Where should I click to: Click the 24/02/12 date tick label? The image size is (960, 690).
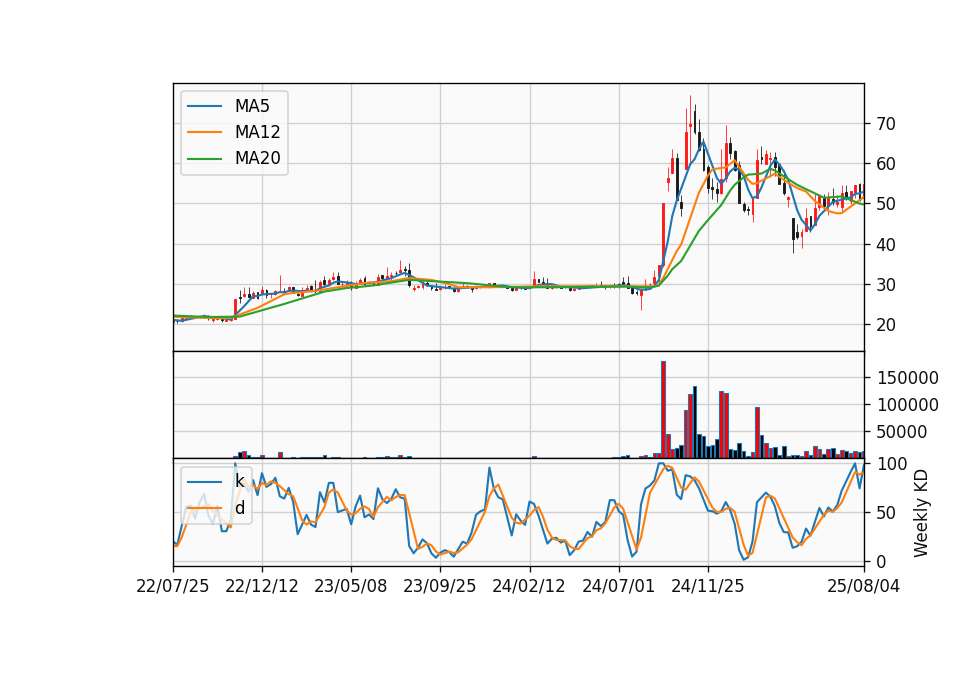coord(529,586)
